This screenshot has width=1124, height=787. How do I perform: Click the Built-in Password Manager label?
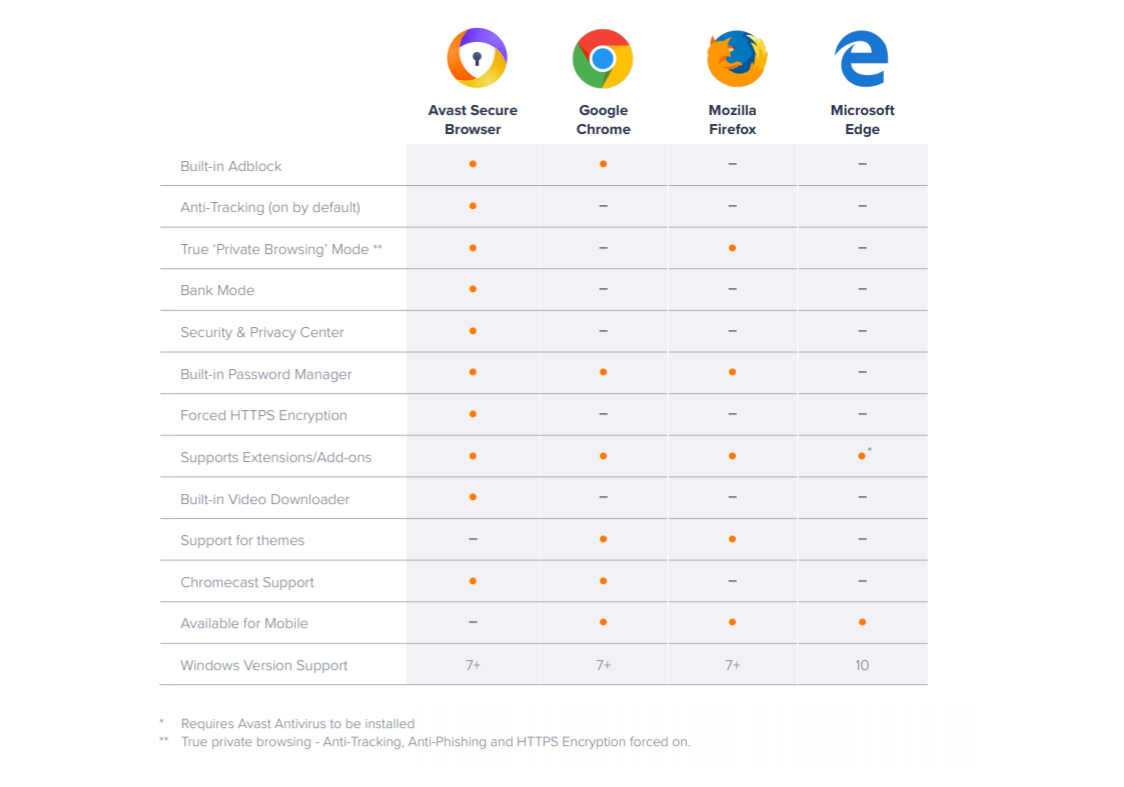tap(266, 374)
